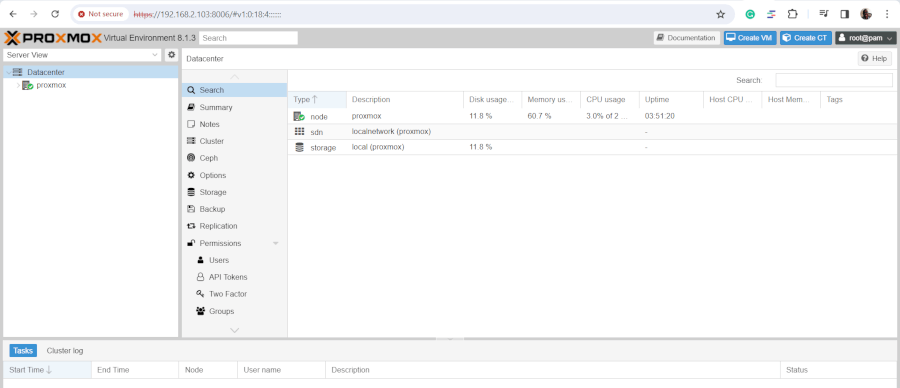Collapse the bottom log panel handle
Image resolution: width=900 pixels, height=388 pixels.
[450, 339]
